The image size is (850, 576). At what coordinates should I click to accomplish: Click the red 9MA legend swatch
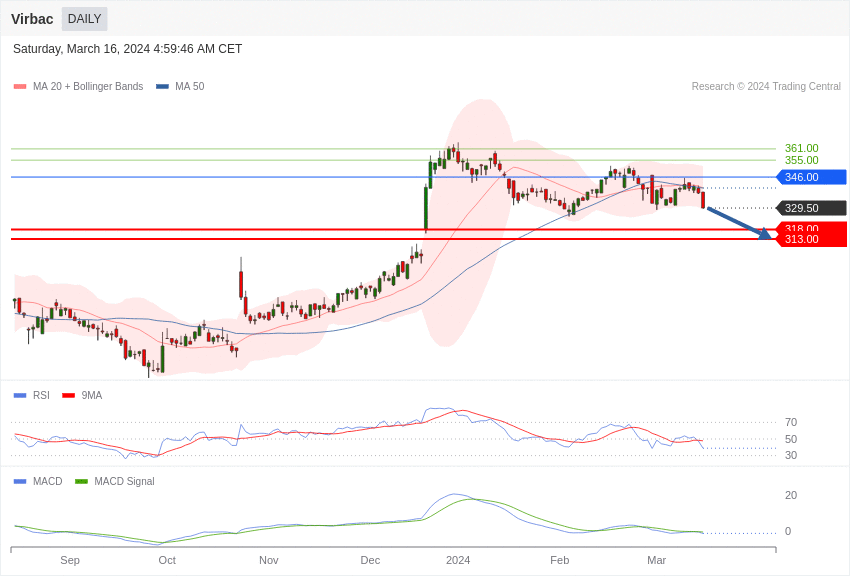pyautogui.click(x=68, y=396)
